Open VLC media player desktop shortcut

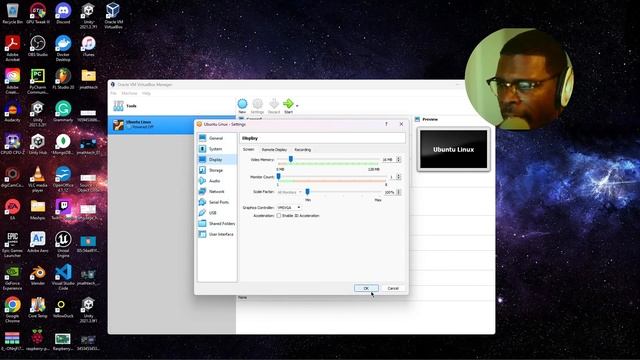point(38,179)
